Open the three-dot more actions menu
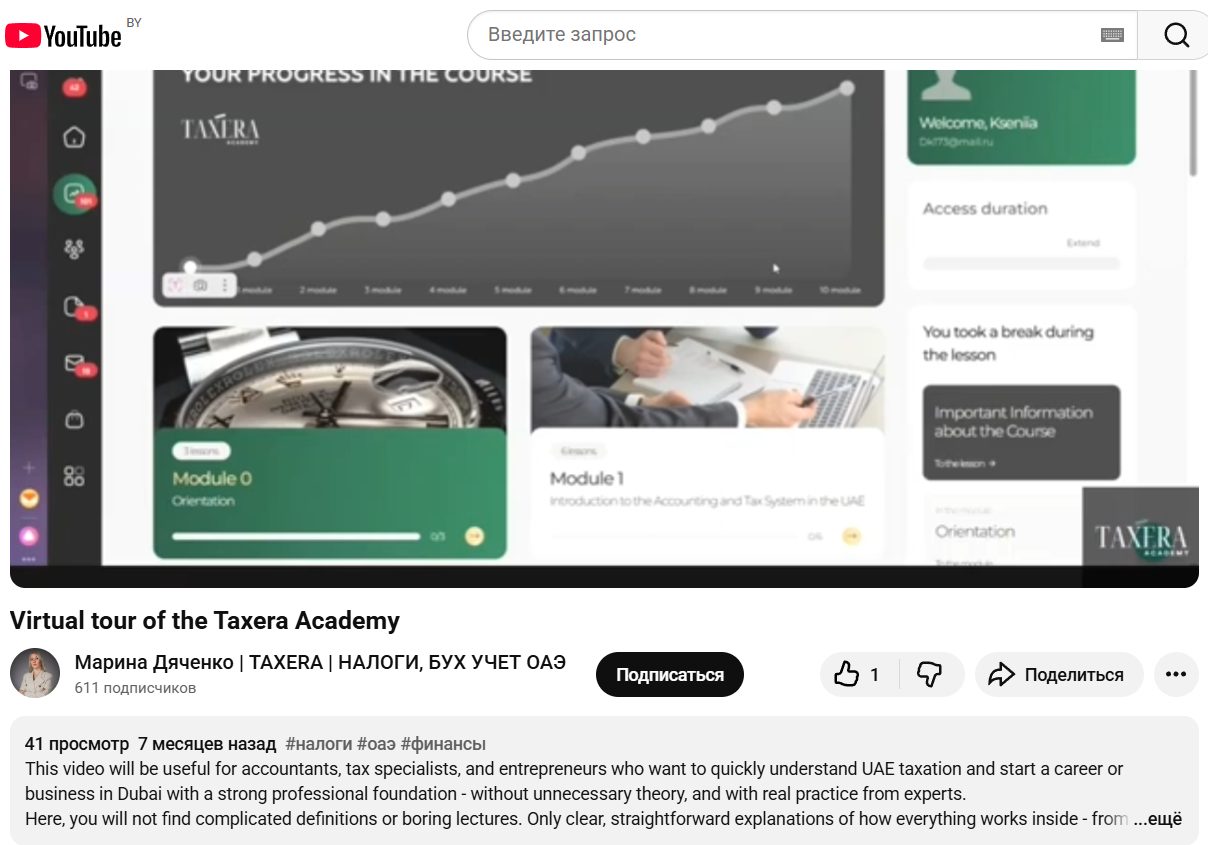 click(1176, 675)
